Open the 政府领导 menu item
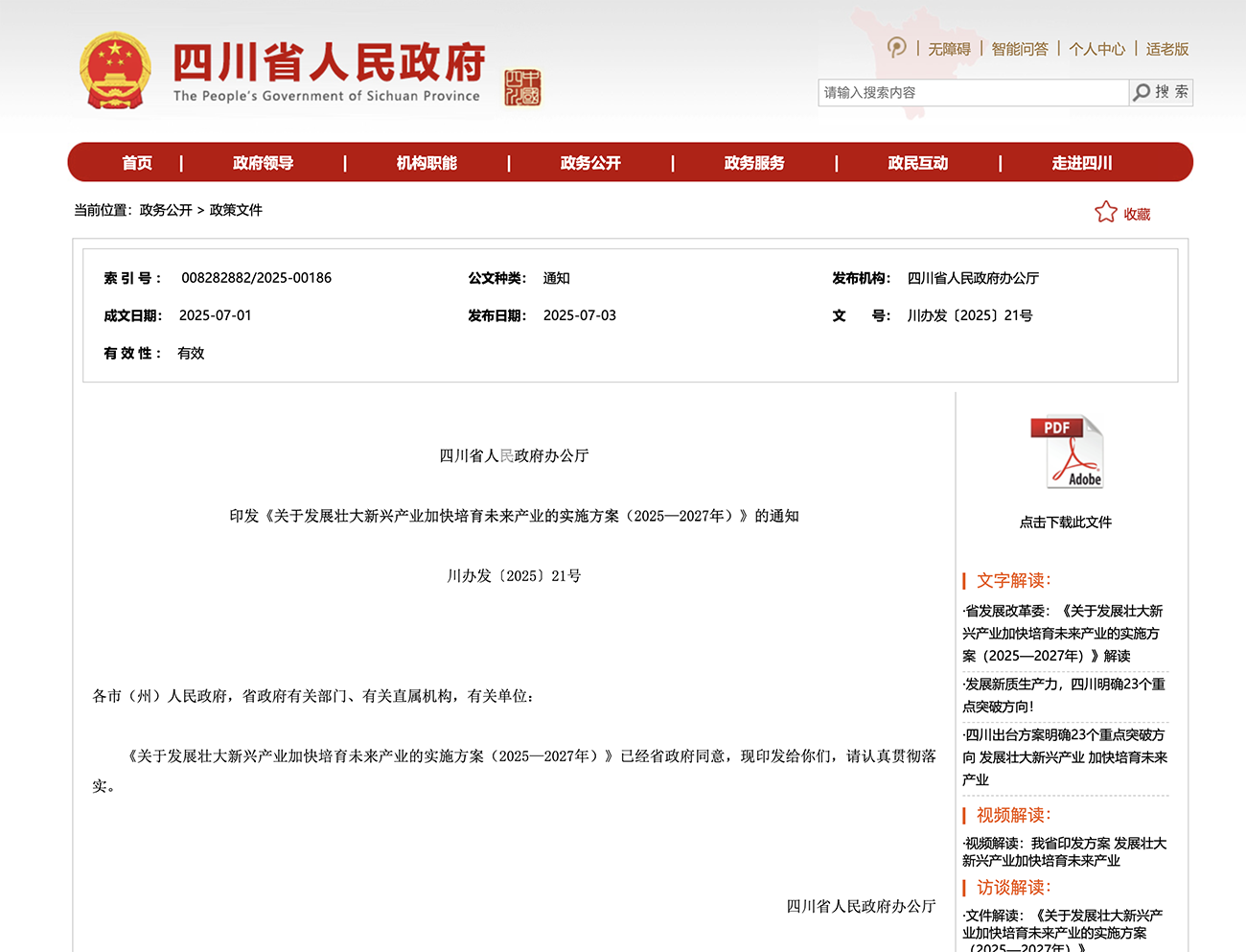The width and height of the screenshot is (1246, 952). click(x=263, y=163)
